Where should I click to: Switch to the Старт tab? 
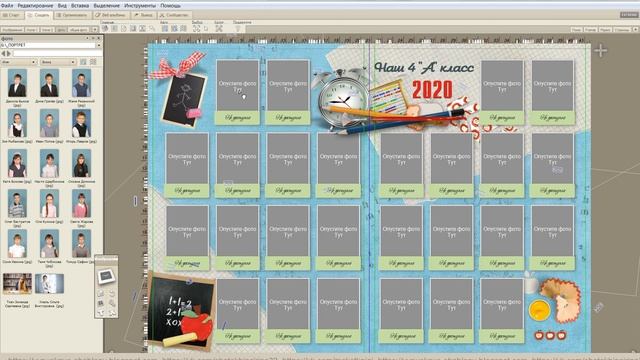point(12,15)
